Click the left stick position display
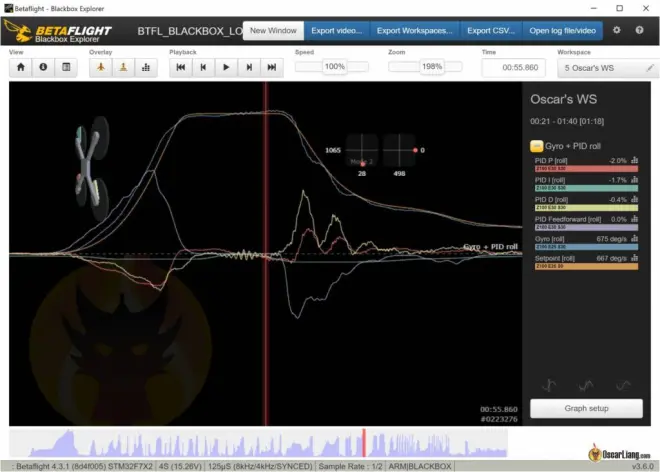The width and height of the screenshot is (660, 472). (x=362, y=150)
